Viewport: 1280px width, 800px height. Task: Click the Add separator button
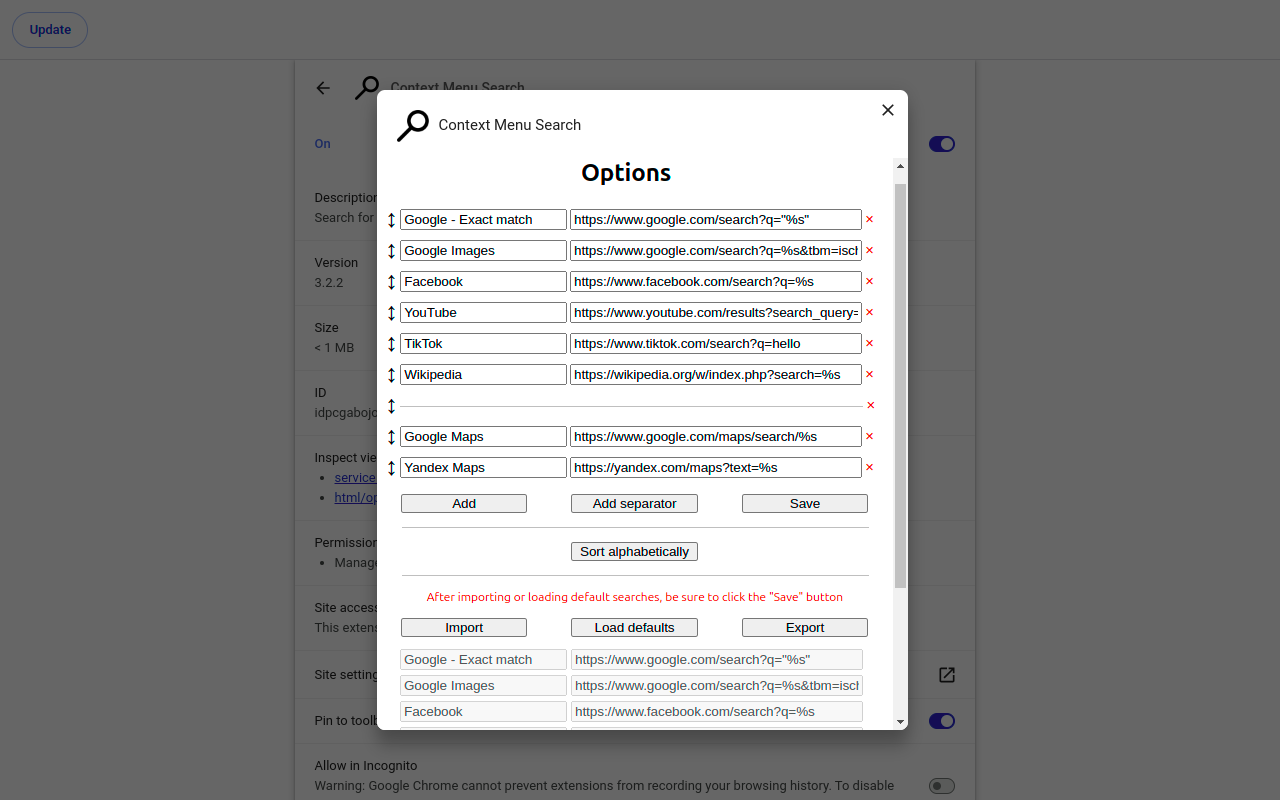click(x=634, y=504)
